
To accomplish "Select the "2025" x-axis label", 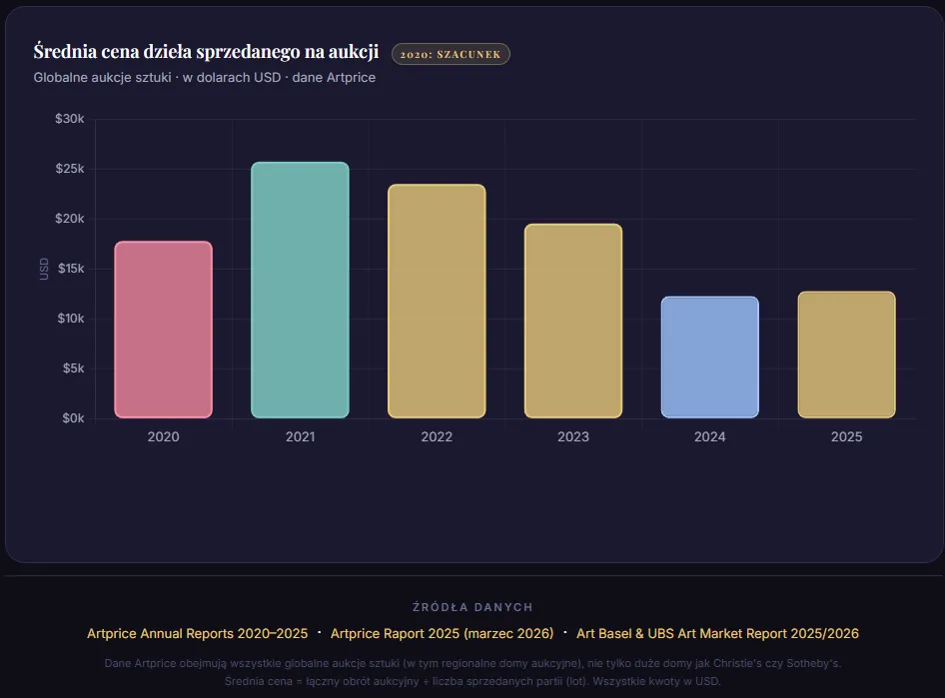I will point(847,437).
